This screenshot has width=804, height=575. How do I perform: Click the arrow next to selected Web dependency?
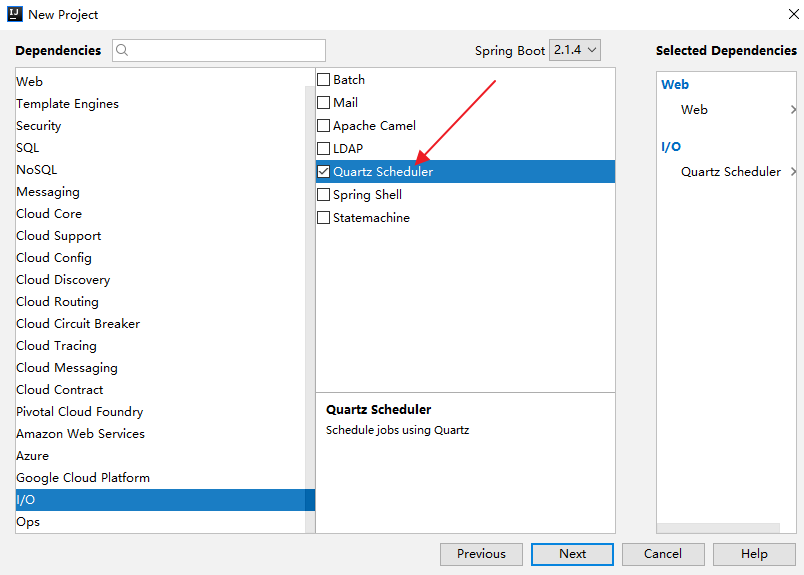(793, 109)
